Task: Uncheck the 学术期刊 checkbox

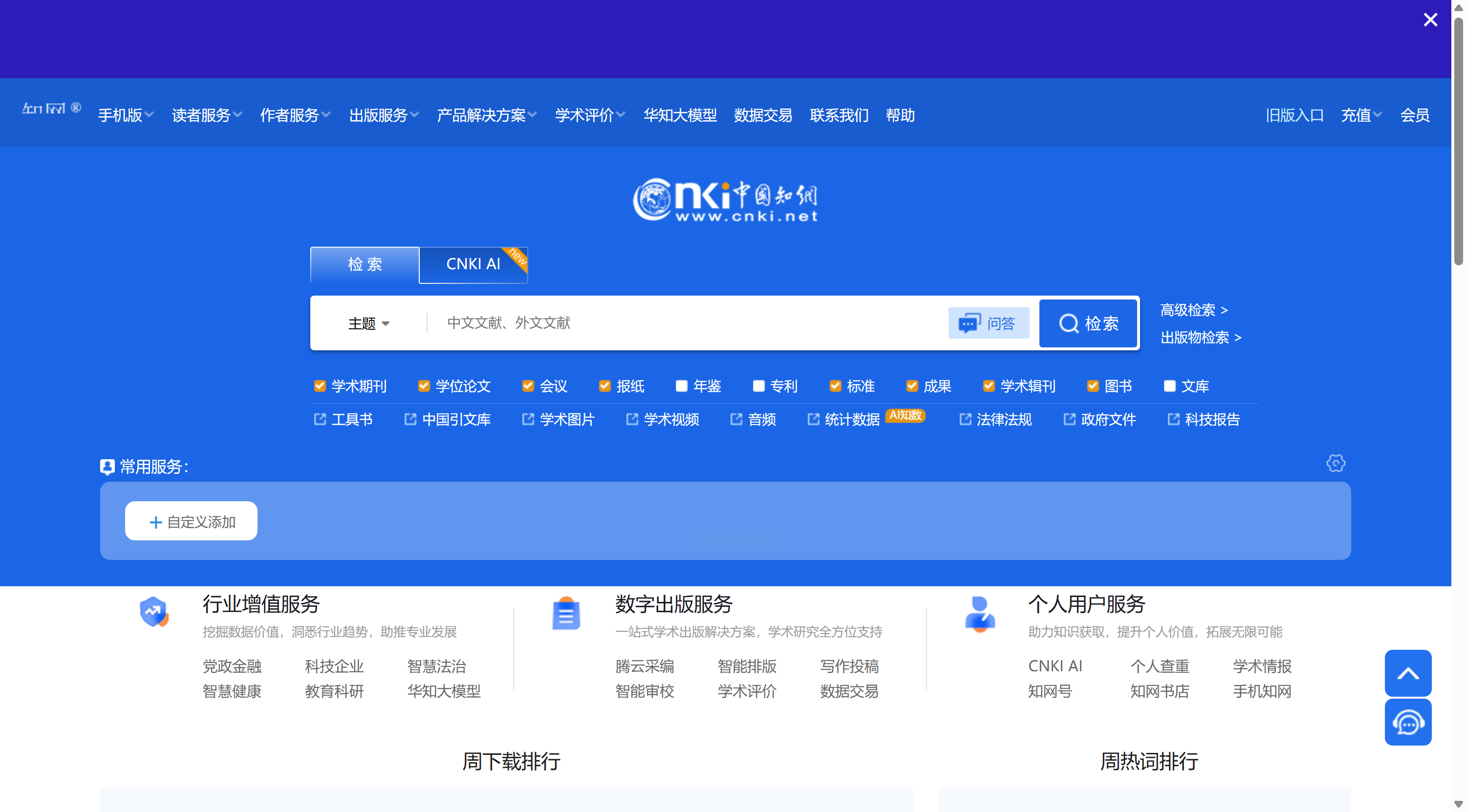Action: [x=320, y=386]
